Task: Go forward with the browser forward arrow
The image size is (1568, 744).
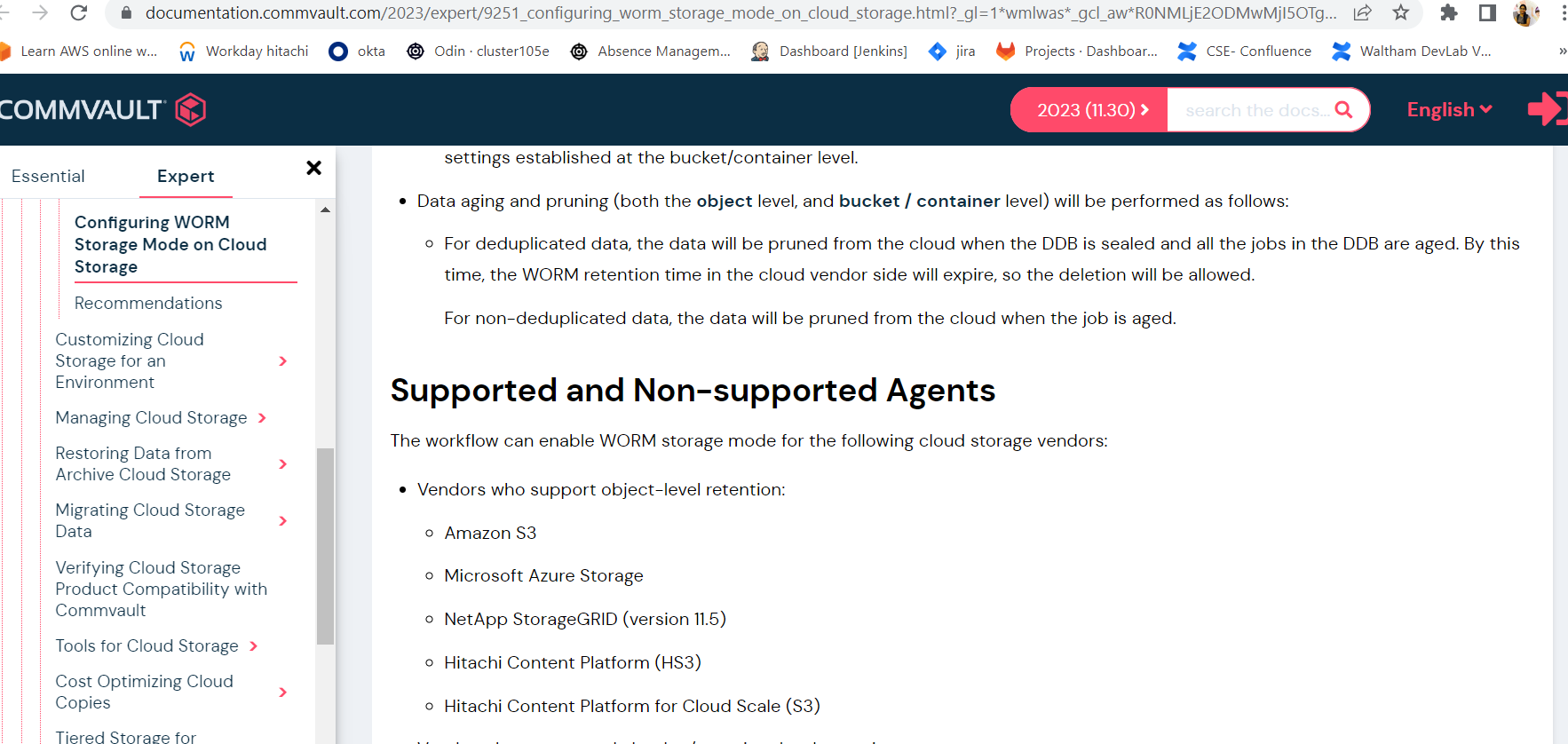Action: pos(40,12)
